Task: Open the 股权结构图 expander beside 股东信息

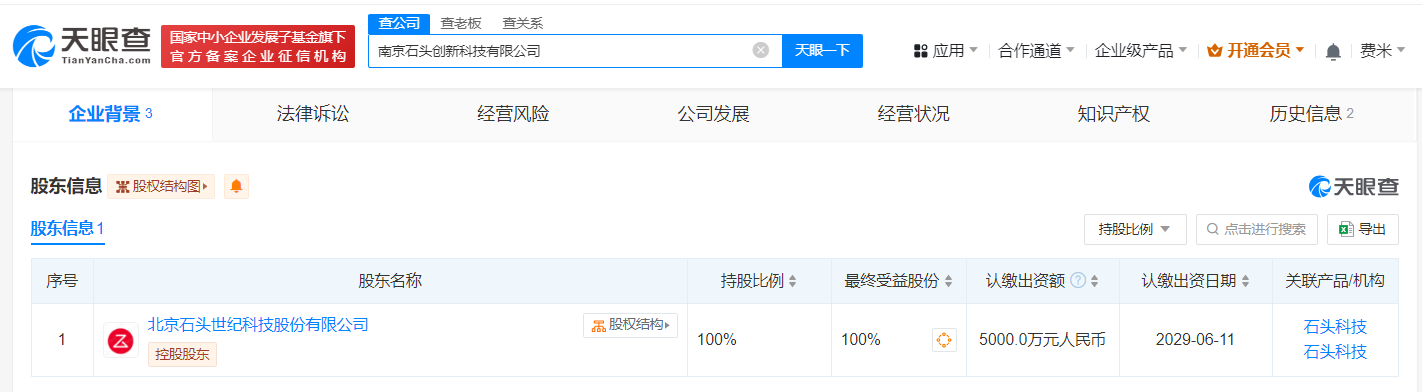Action: click(x=161, y=186)
